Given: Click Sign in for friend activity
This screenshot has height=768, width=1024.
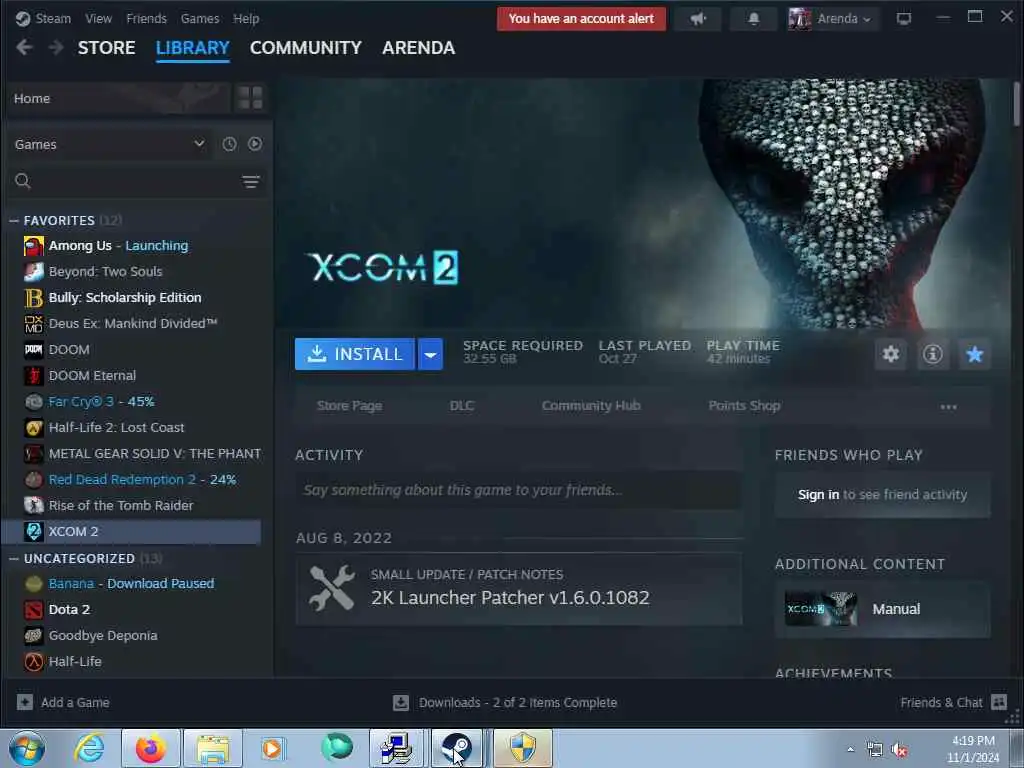Looking at the screenshot, I should click(818, 495).
